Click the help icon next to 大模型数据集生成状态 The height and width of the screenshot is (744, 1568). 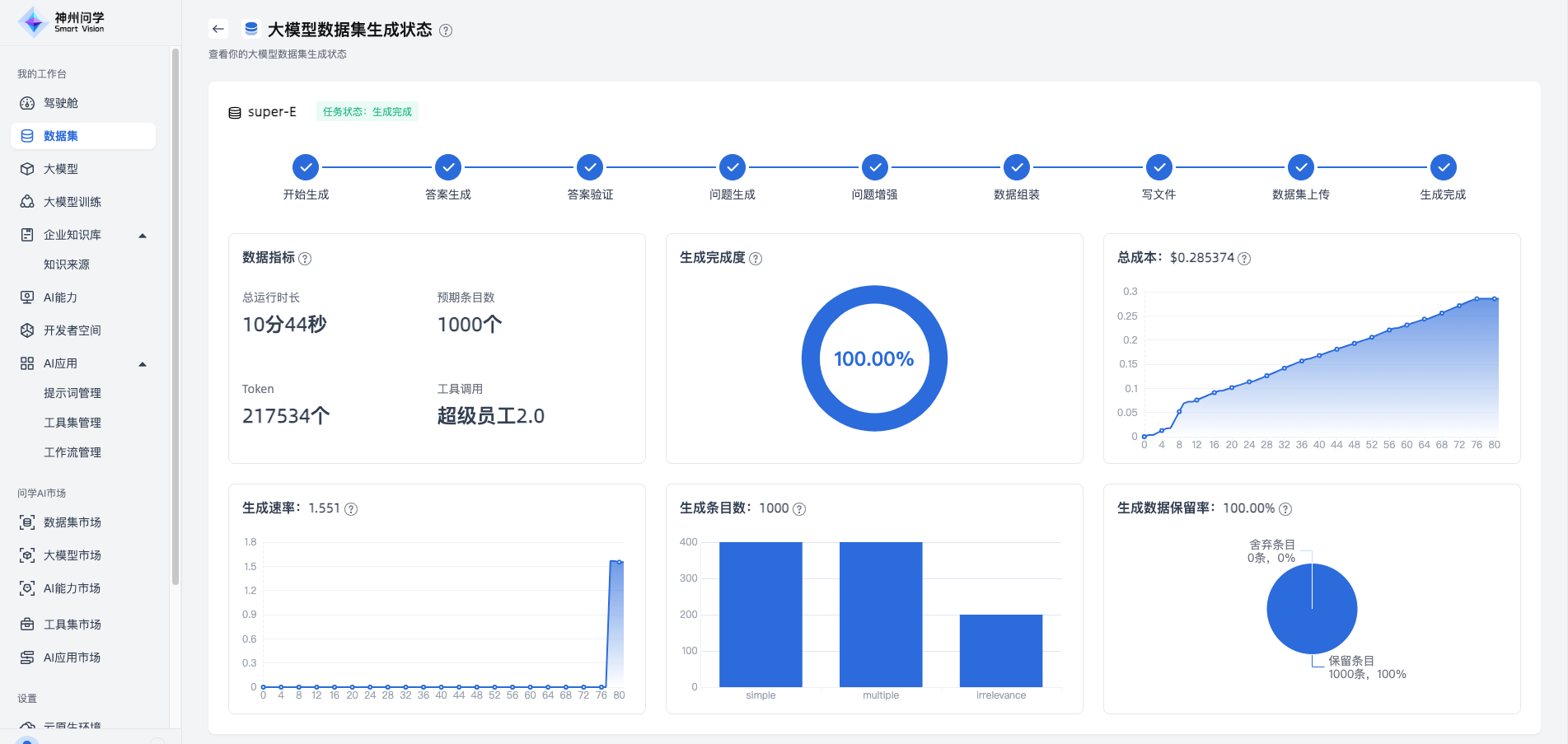coord(446,30)
